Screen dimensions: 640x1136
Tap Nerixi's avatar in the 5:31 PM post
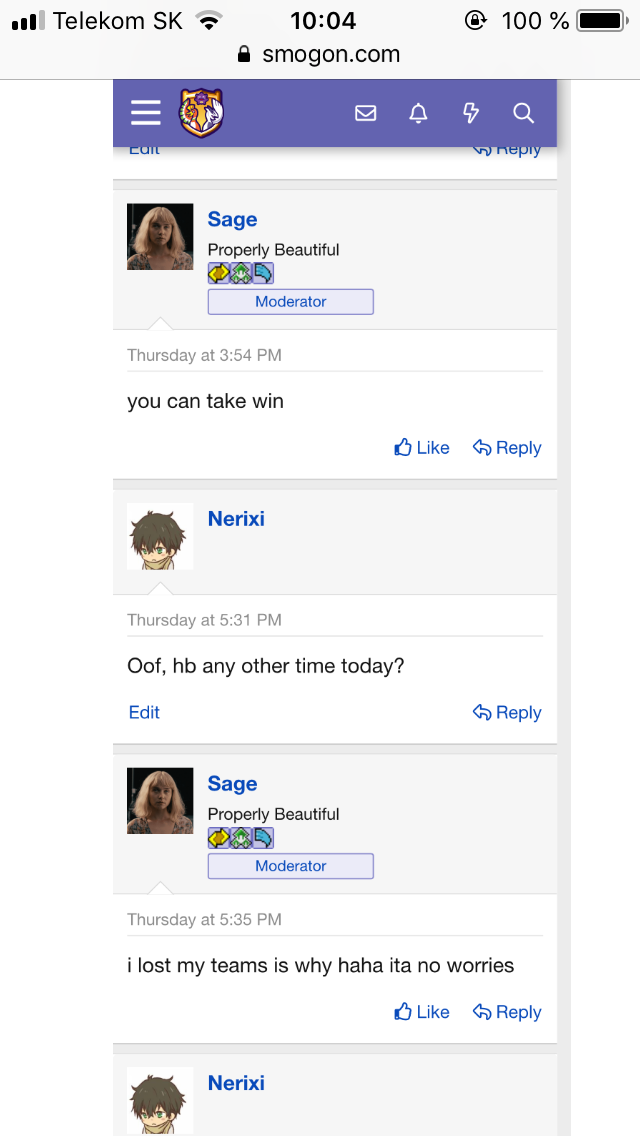160,536
